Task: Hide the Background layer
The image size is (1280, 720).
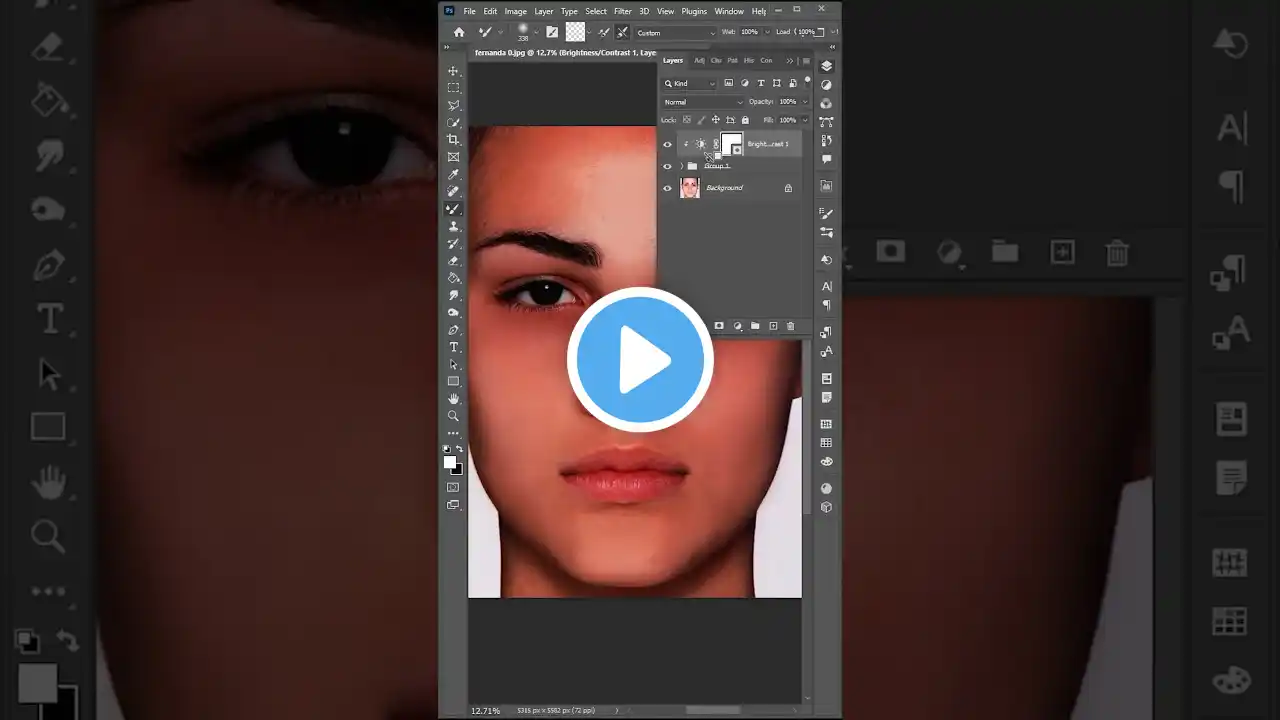Action: click(667, 188)
